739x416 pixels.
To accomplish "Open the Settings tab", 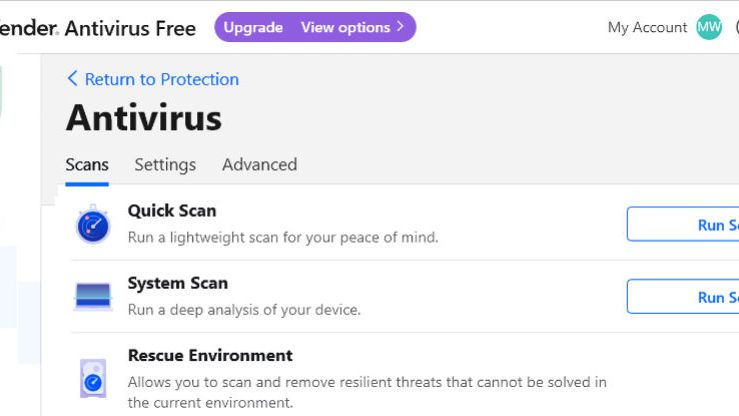I will tap(165, 165).
